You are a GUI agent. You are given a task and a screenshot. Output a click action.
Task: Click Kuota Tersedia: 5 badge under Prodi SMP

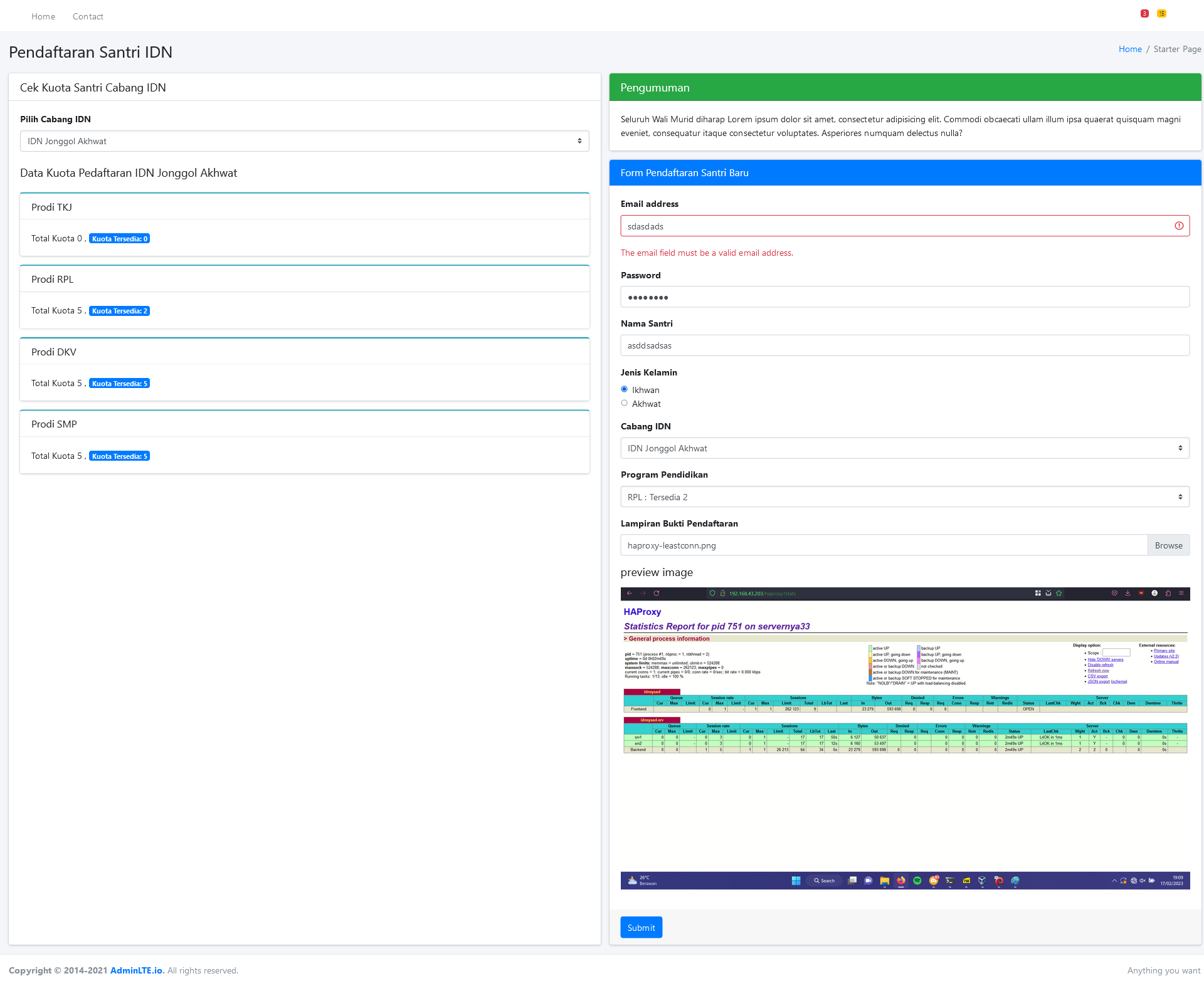coord(119,456)
